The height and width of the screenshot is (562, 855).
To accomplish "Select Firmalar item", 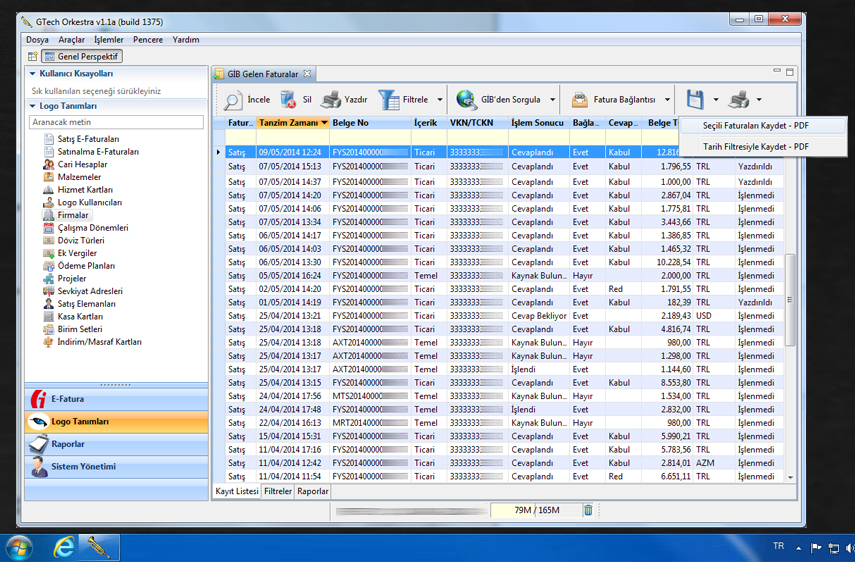I will pos(73,215).
